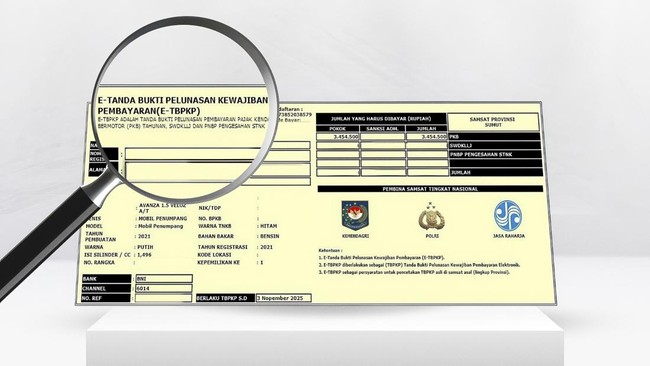Click the KEMENDAGRI caption text
The image size is (650, 366).
click(x=355, y=236)
